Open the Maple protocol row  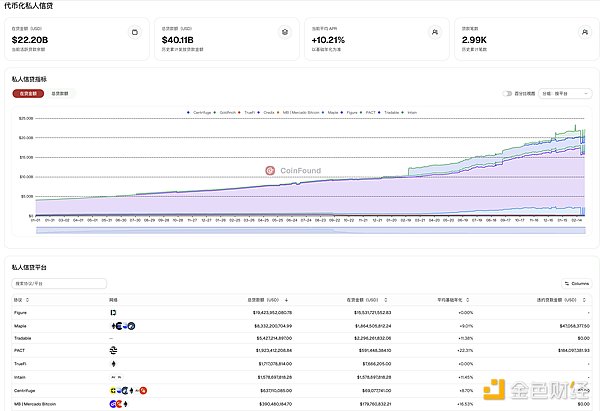click(20, 326)
